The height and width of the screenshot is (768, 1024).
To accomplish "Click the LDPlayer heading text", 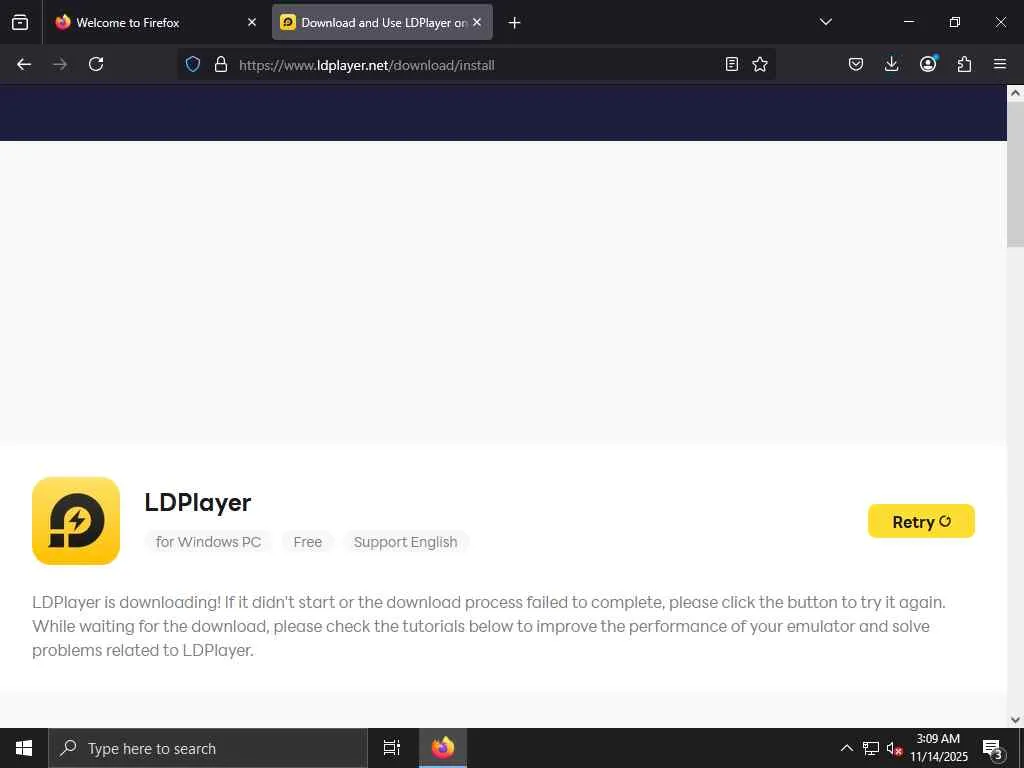I will click(197, 502).
